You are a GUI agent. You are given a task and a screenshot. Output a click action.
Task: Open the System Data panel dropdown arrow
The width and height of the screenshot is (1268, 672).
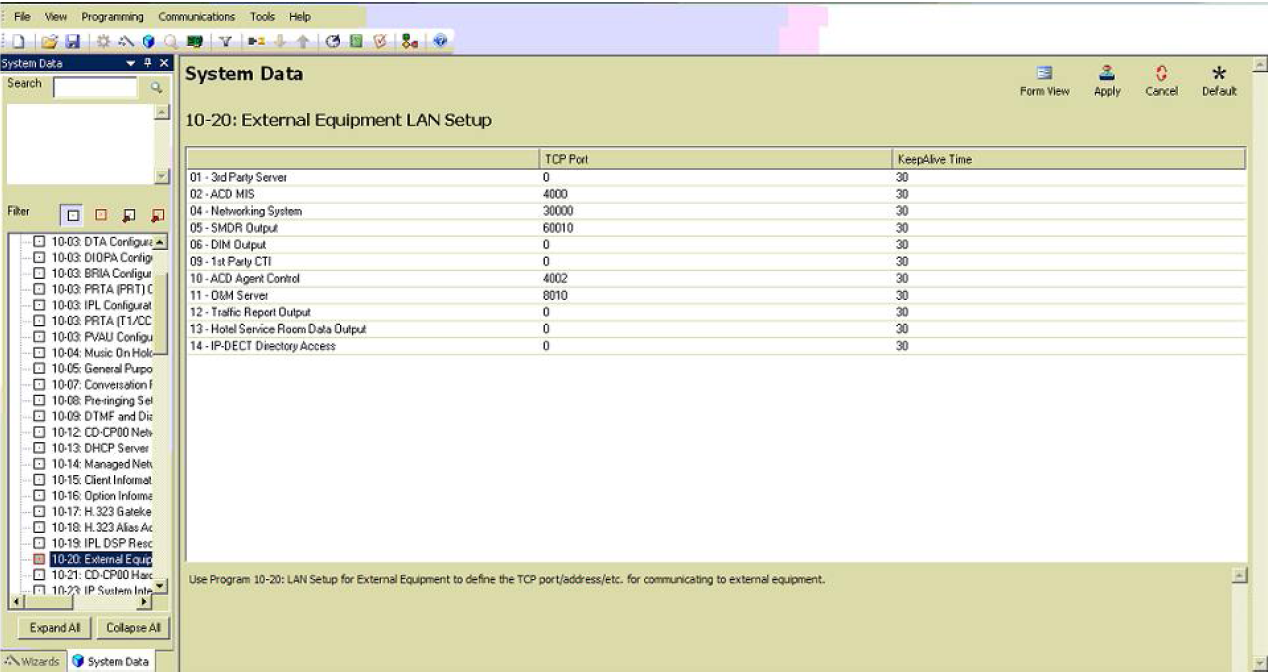[129, 63]
